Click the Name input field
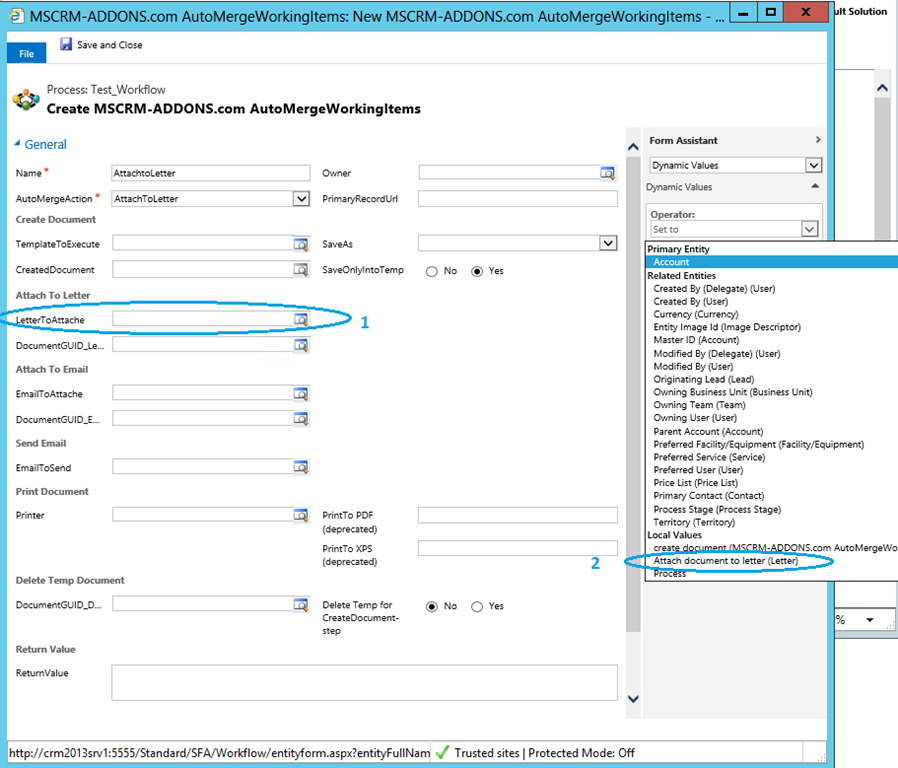Screen dimensions: 898x768 (x=211, y=173)
